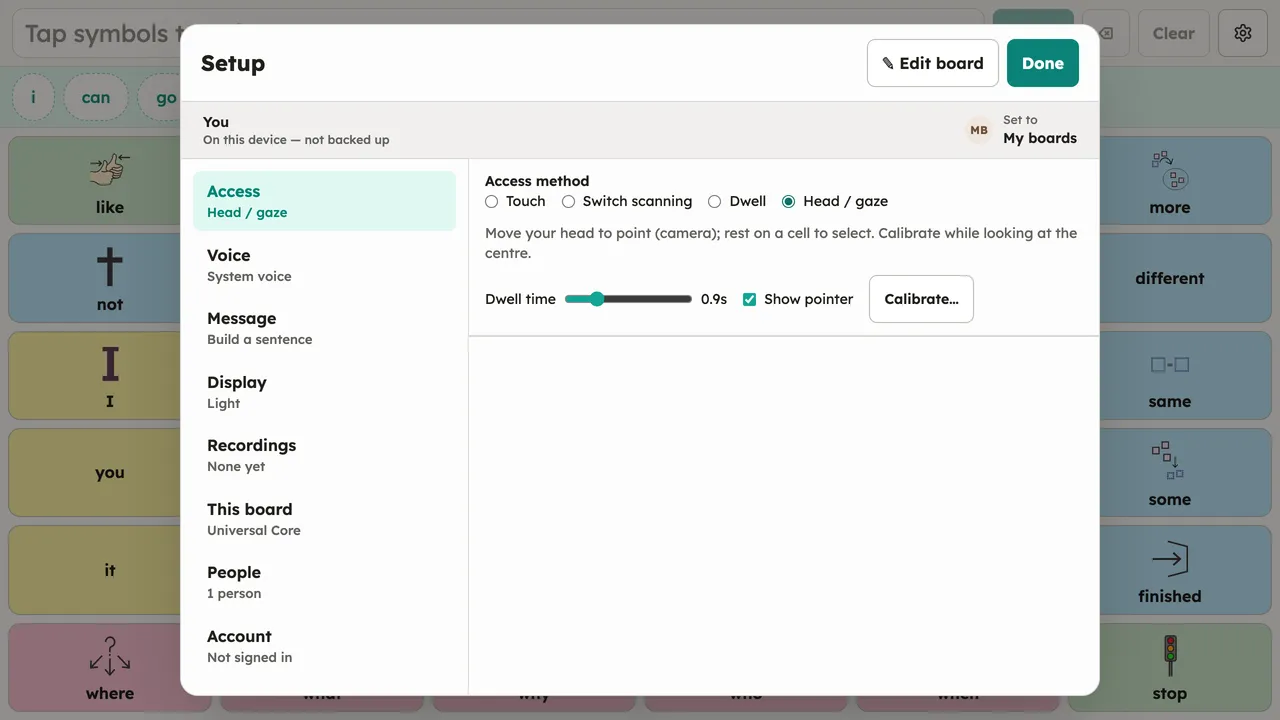Select Switch scanning access method
Screen dimensions: 1280x720
click(627, 201)
